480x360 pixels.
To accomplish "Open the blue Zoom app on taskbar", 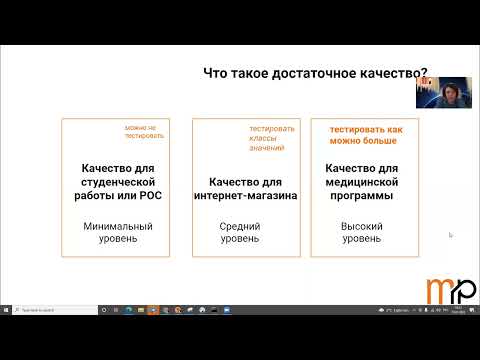I will pos(227,310).
